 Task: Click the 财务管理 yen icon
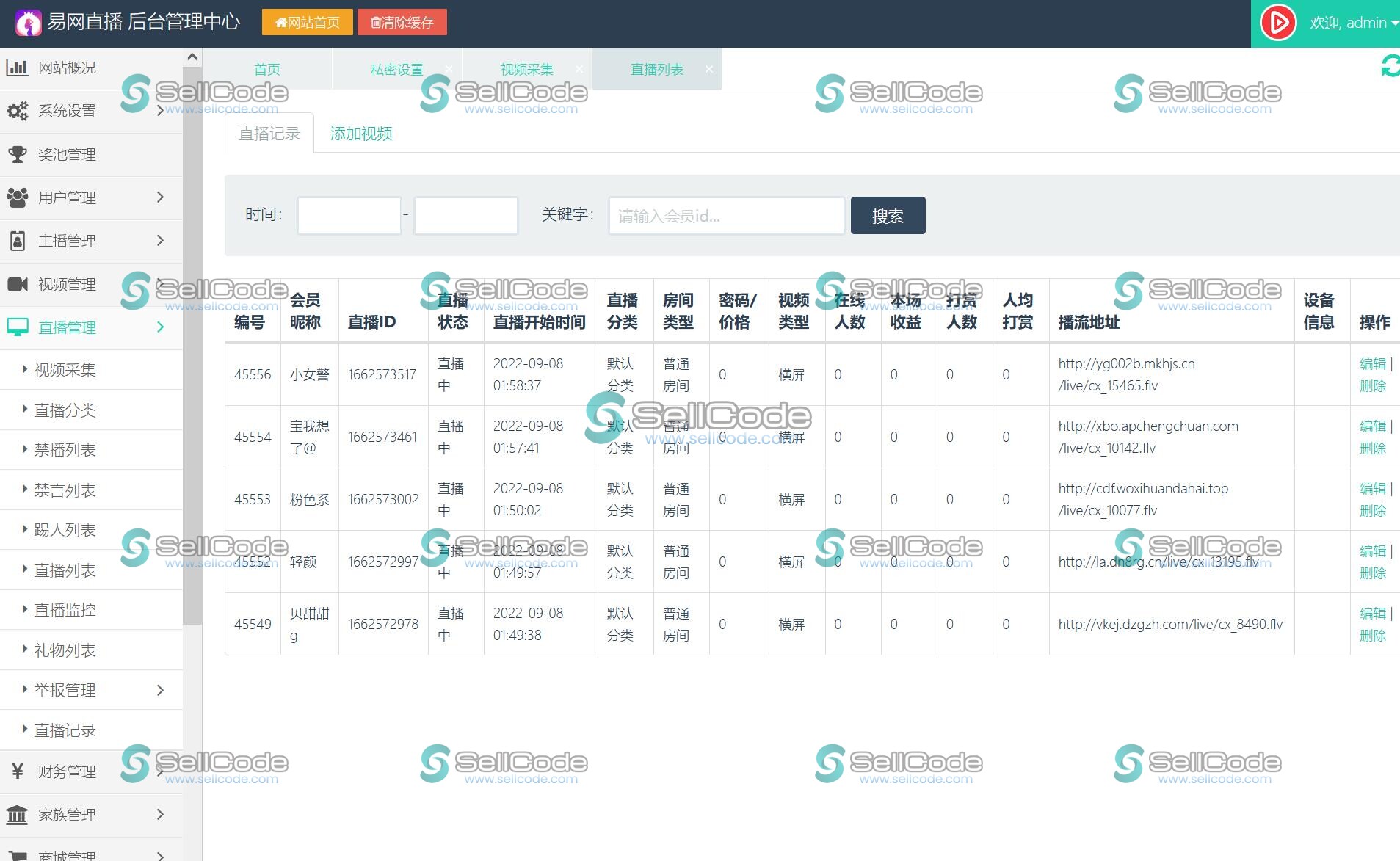point(17,771)
